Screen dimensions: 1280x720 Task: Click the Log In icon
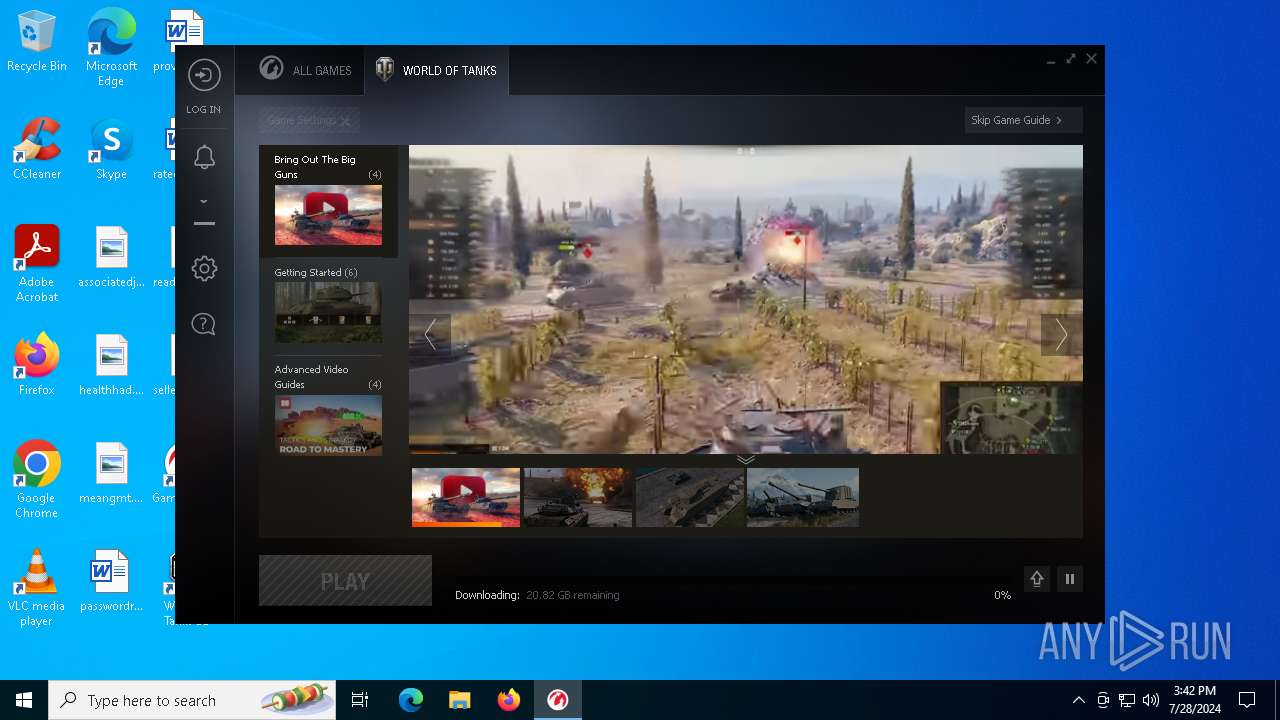click(204, 76)
